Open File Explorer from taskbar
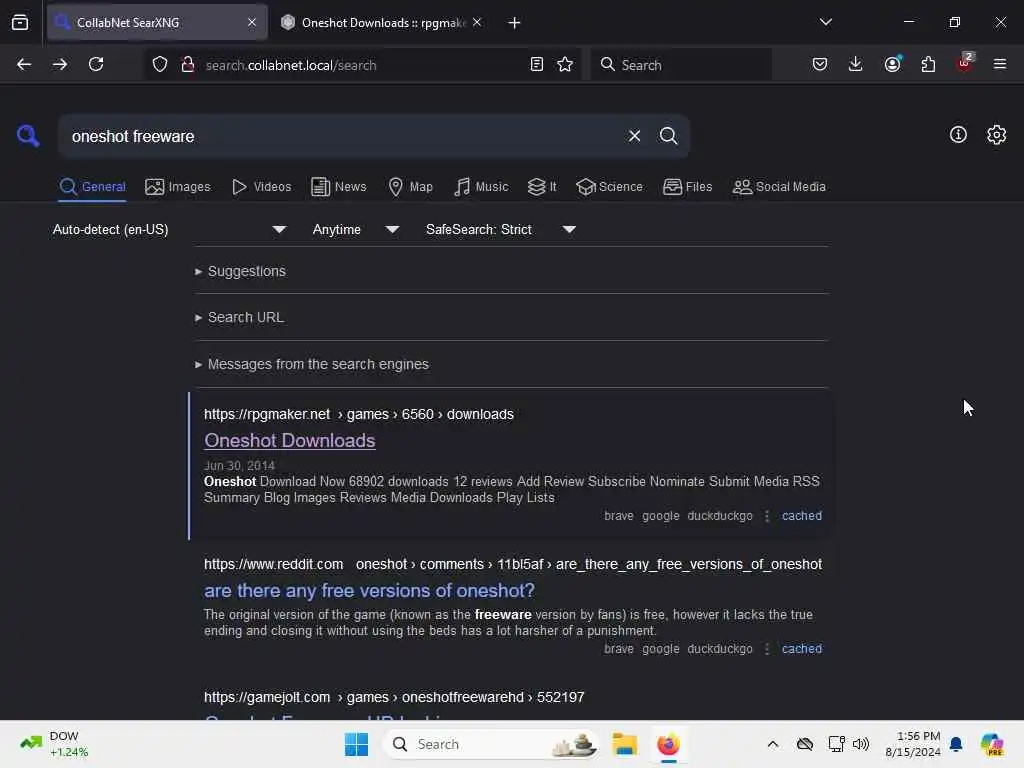The image size is (1024, 768). click(x=624, y=744)
